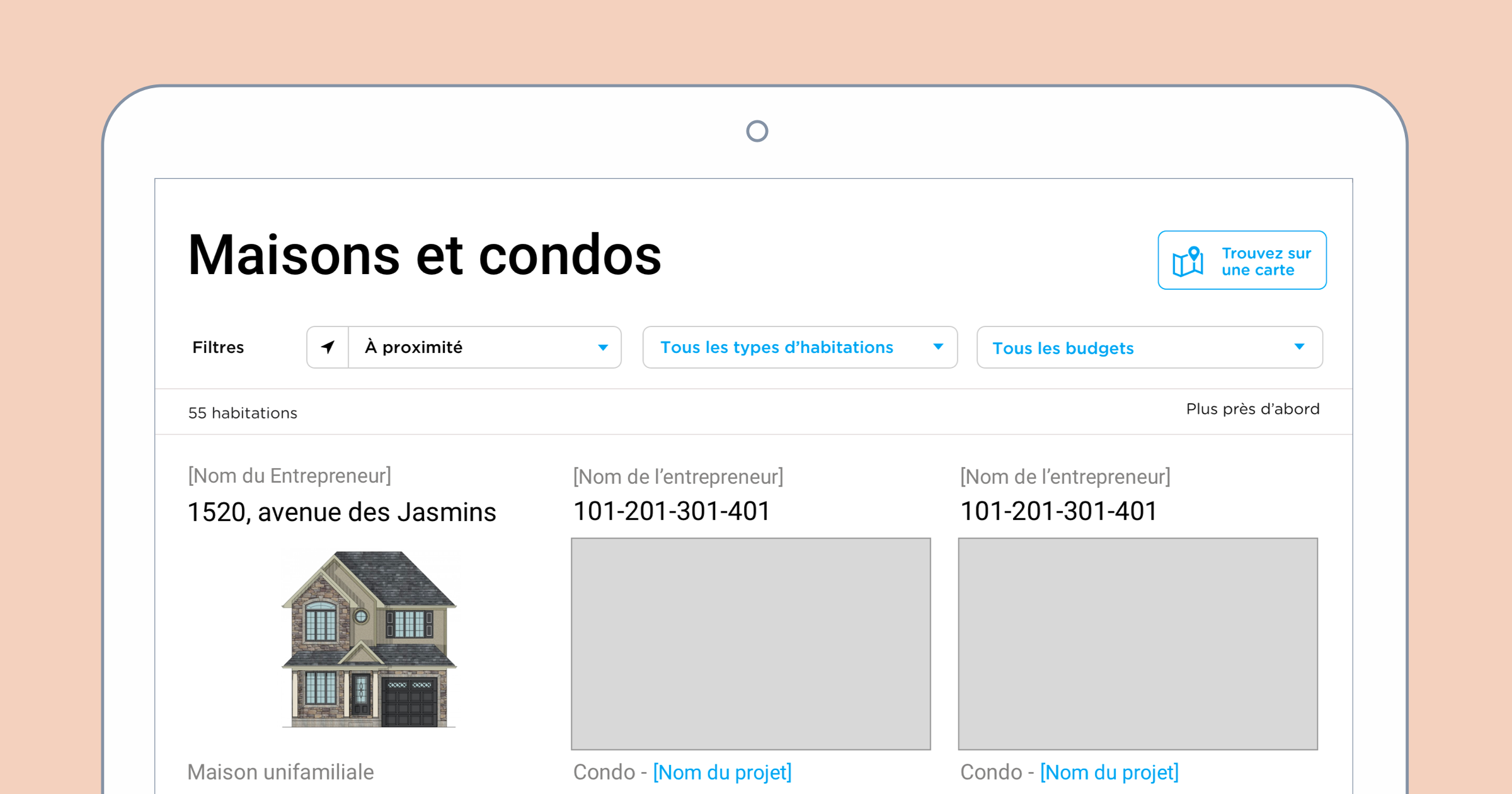The image size is (1512, 794).
Task: Click the 55 habitations count text
Action: pos(243,413)
